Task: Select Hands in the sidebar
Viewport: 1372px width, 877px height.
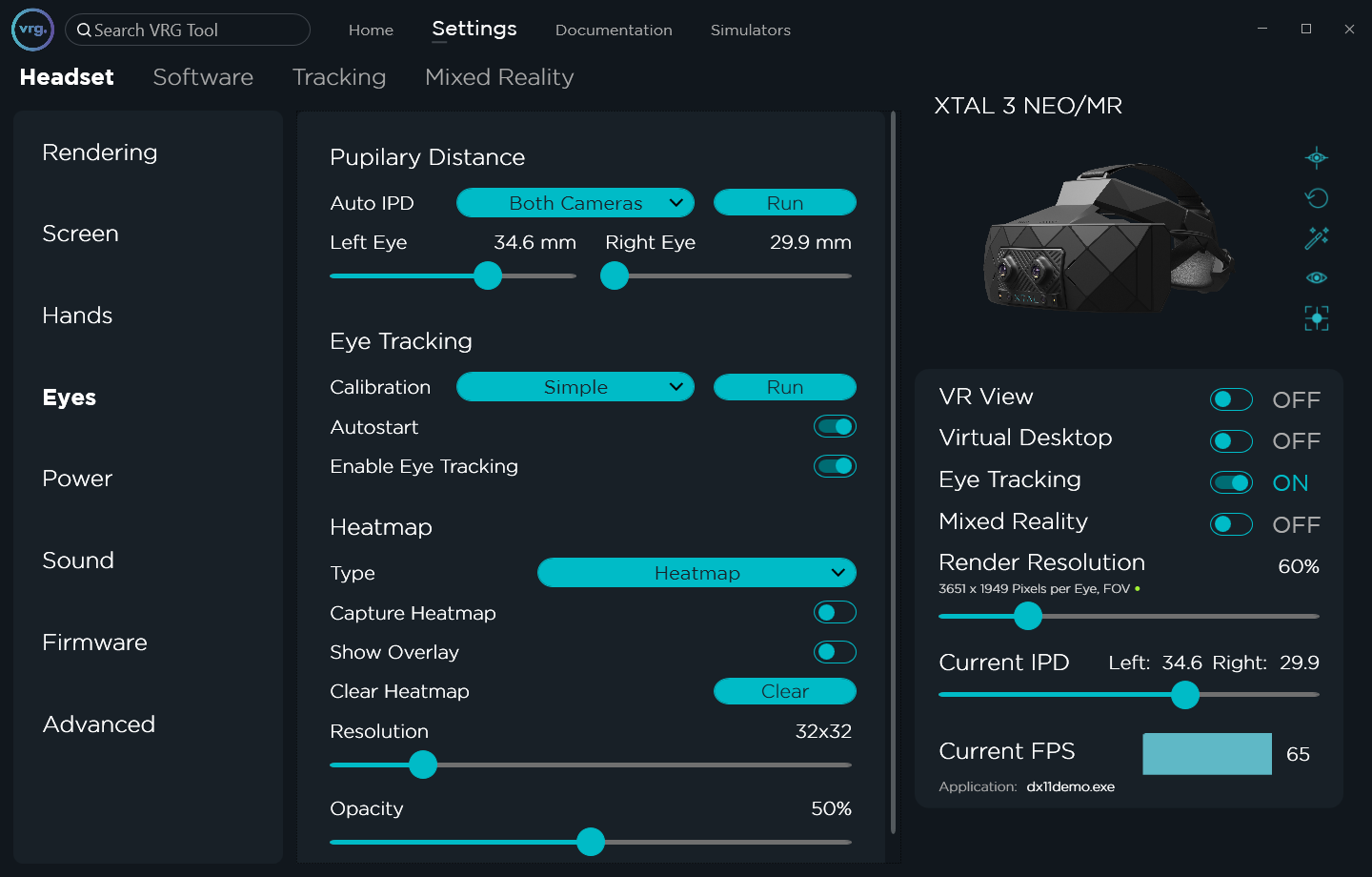Action: click(x=77, y=316)
